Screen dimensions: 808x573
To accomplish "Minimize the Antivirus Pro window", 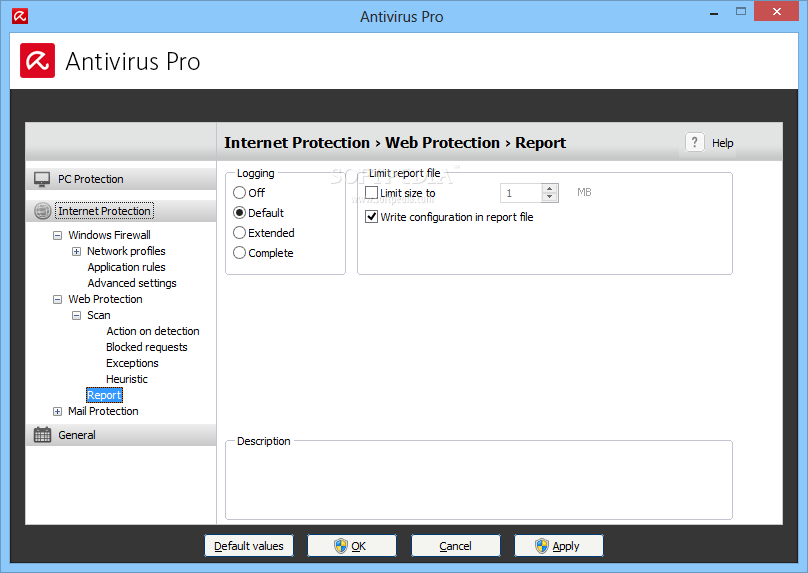I will [714, 13].
